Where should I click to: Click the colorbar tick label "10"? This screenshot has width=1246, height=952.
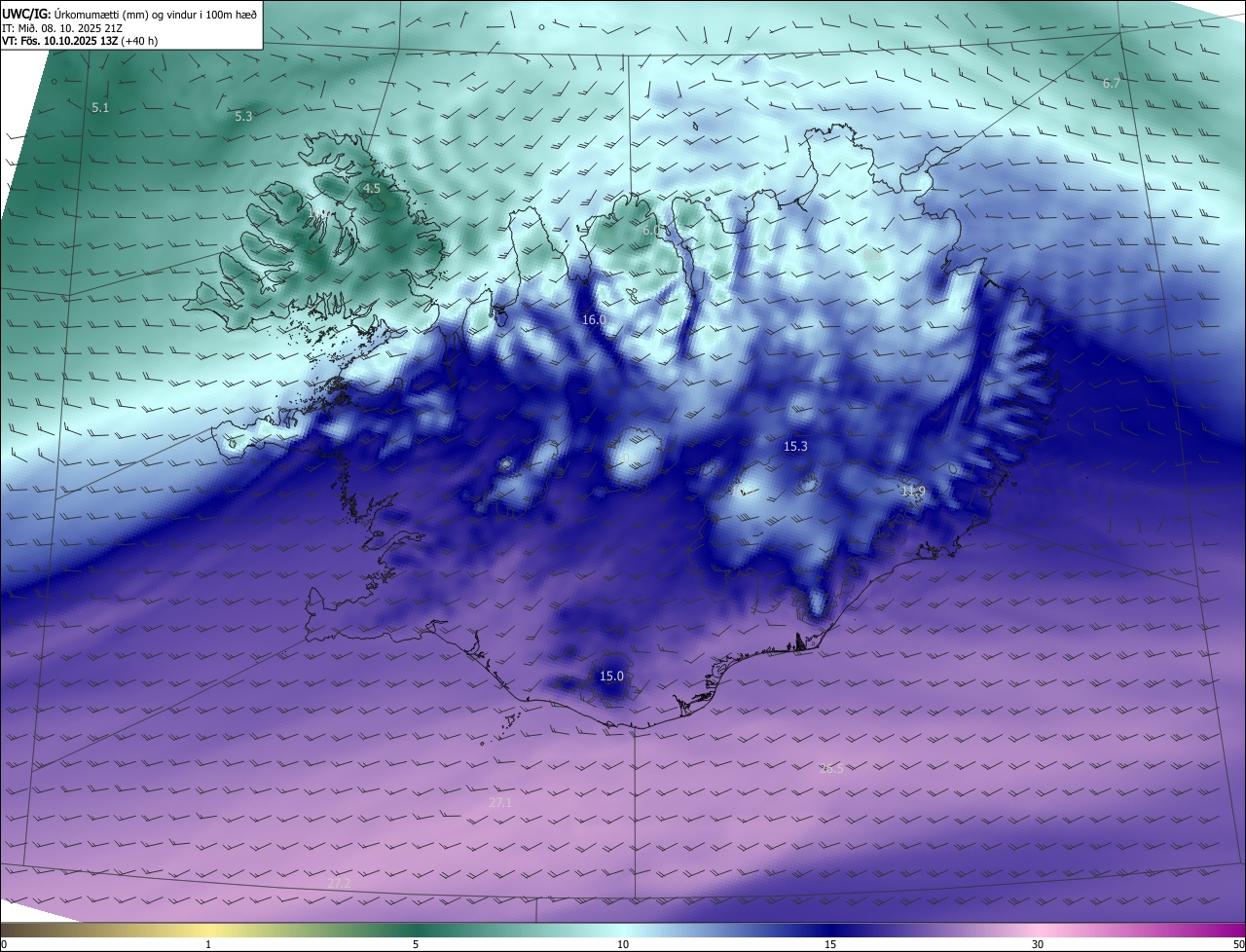[623, 944]
